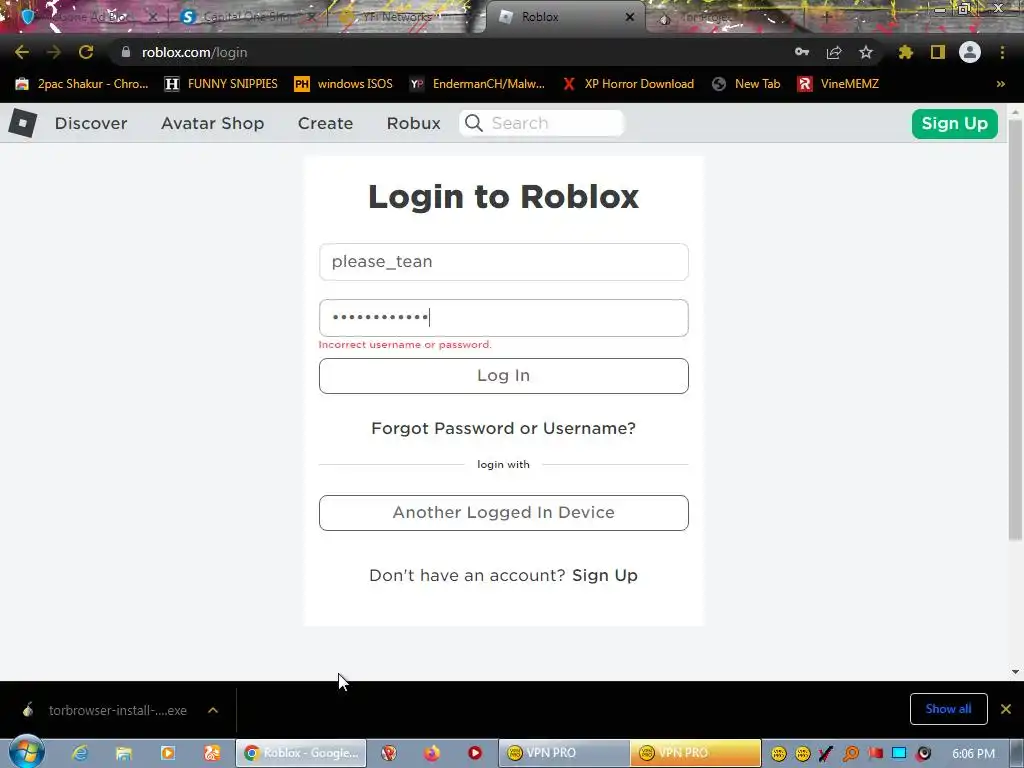
Task: Click the Roblox logo icon
Action: click(x=23, y=123)
